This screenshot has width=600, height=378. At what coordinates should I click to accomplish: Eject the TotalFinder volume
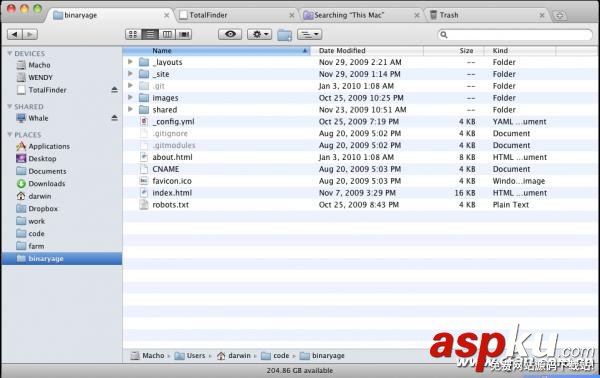click(x=114, y=90)
